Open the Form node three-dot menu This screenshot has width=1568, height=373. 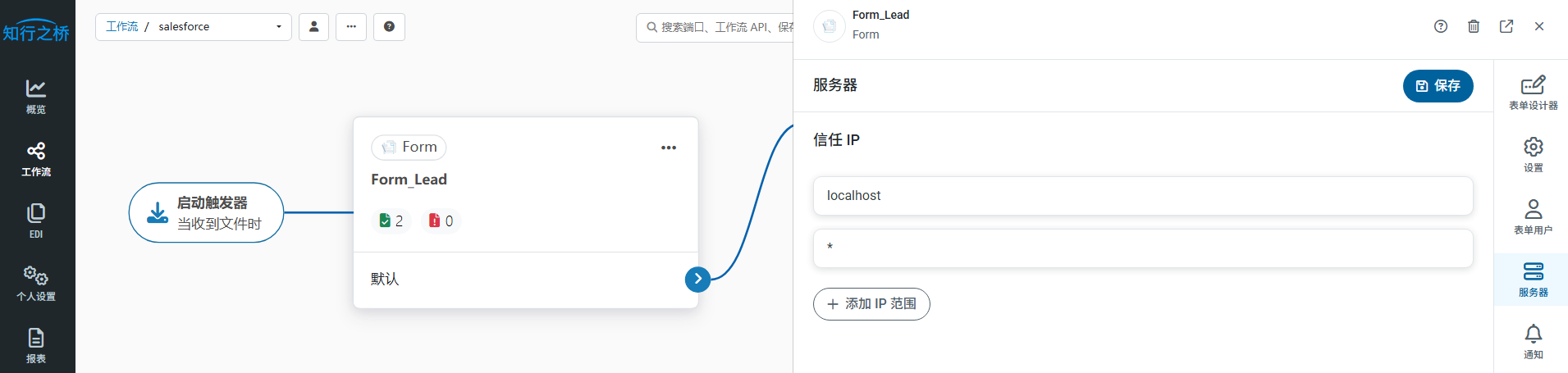pyautogui.click(x=669, y=148)
